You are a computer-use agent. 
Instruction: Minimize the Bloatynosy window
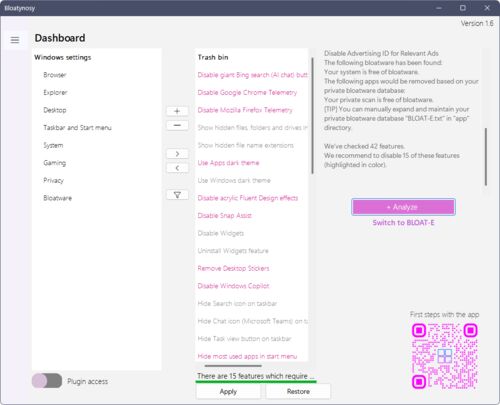tap(439, 8)
